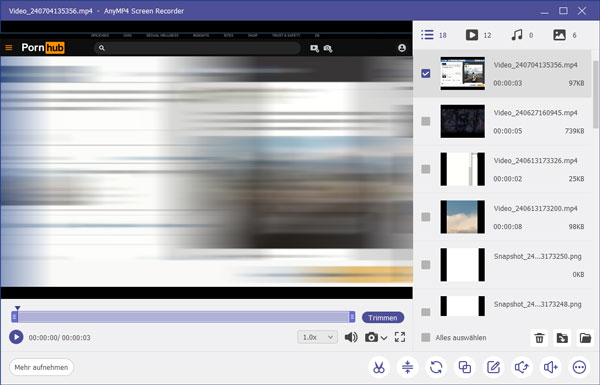Mute the volume speaker icon

[351, 337]
